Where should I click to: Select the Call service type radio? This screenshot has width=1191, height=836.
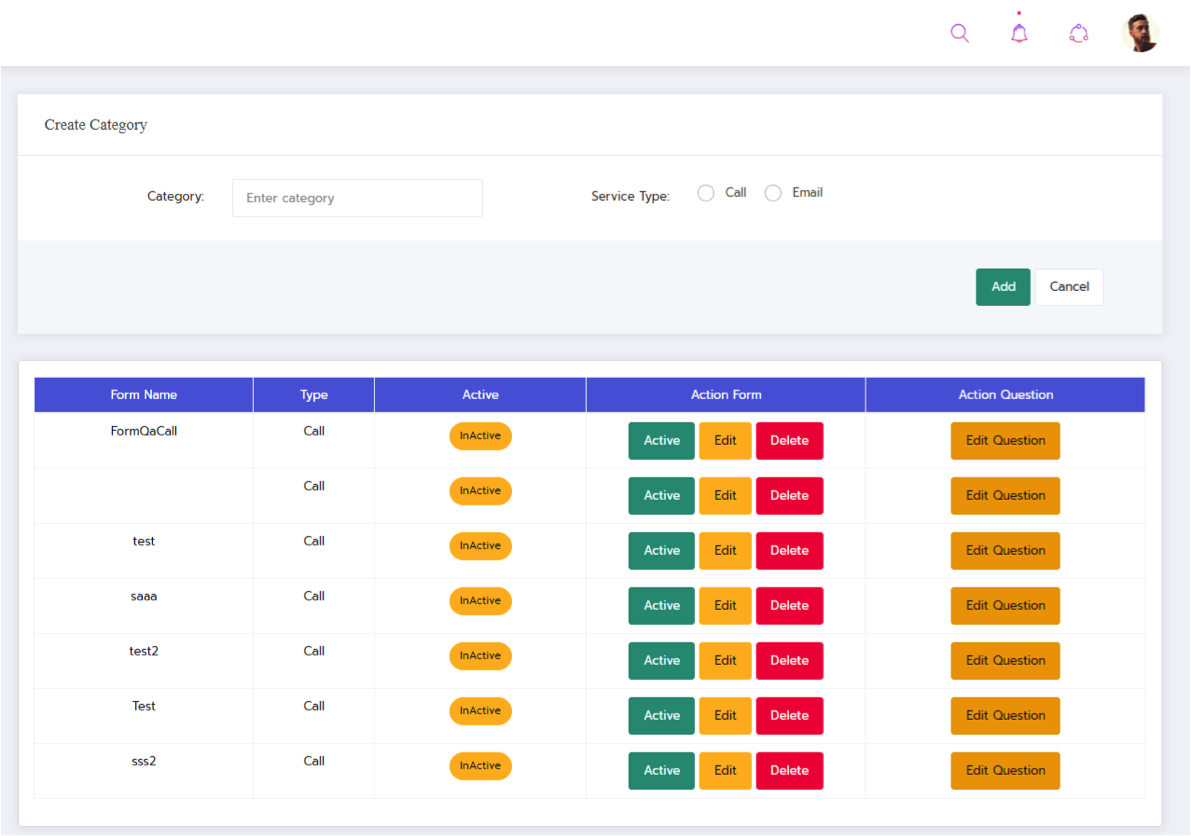click(x=706, y=193)
